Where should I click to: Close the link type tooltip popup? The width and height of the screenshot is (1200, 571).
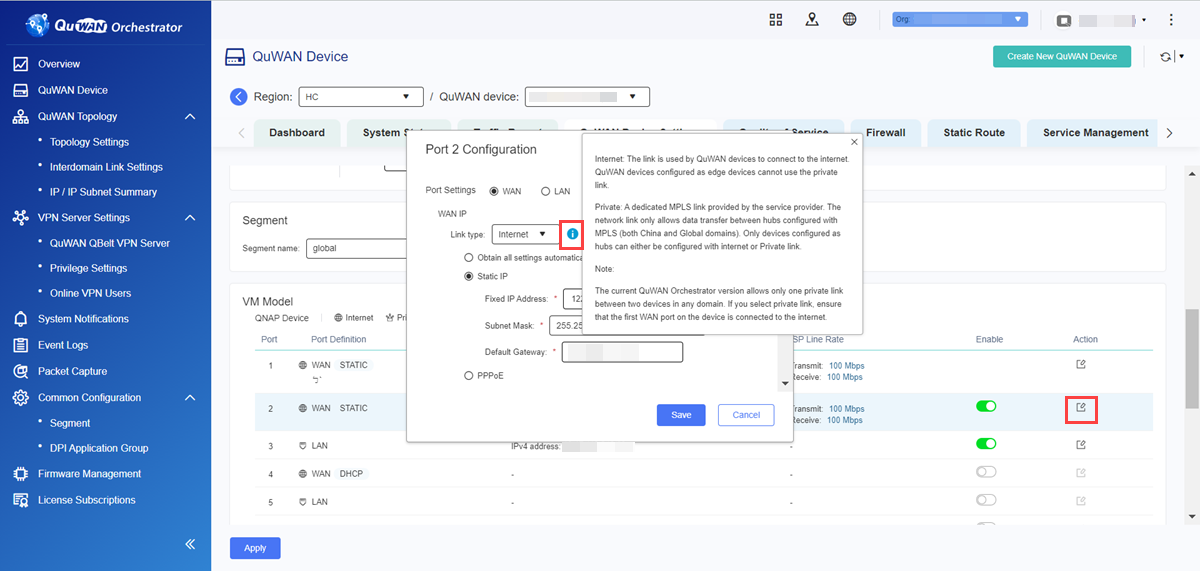click(853, 142)
